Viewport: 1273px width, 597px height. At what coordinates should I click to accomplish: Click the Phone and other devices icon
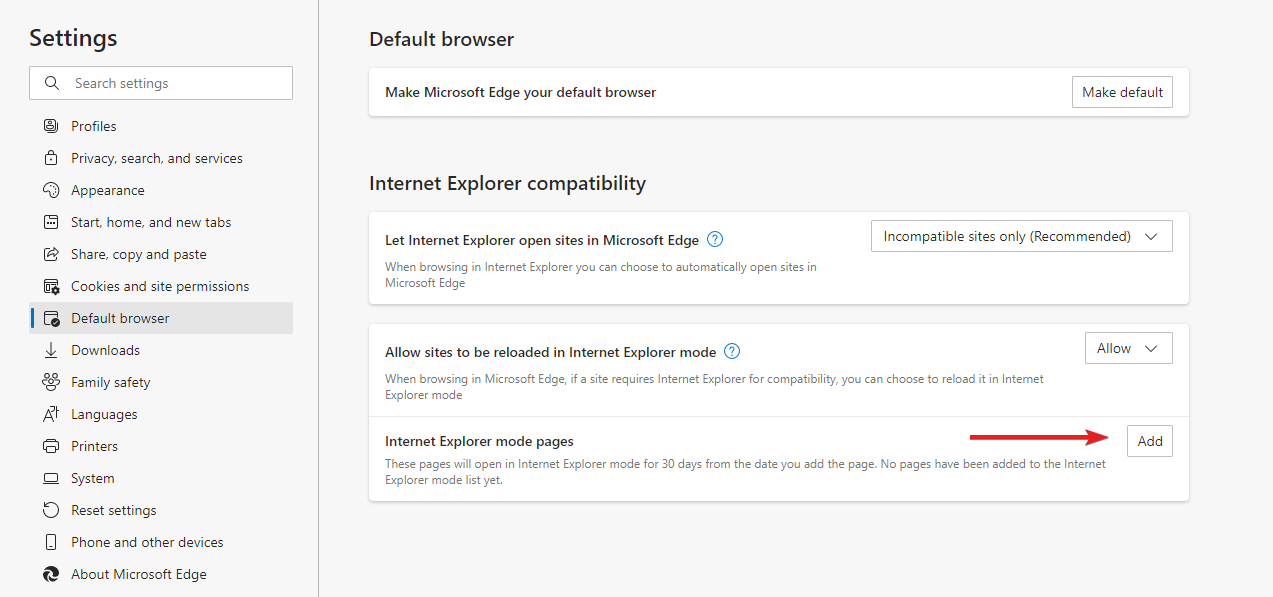point(51,542)
